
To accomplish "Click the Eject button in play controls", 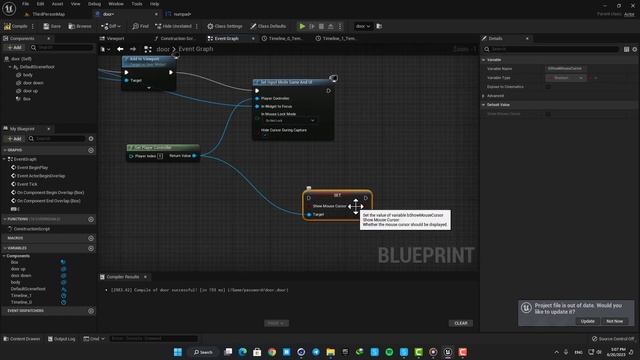I will pyautogui.click(x=331, y=26).
